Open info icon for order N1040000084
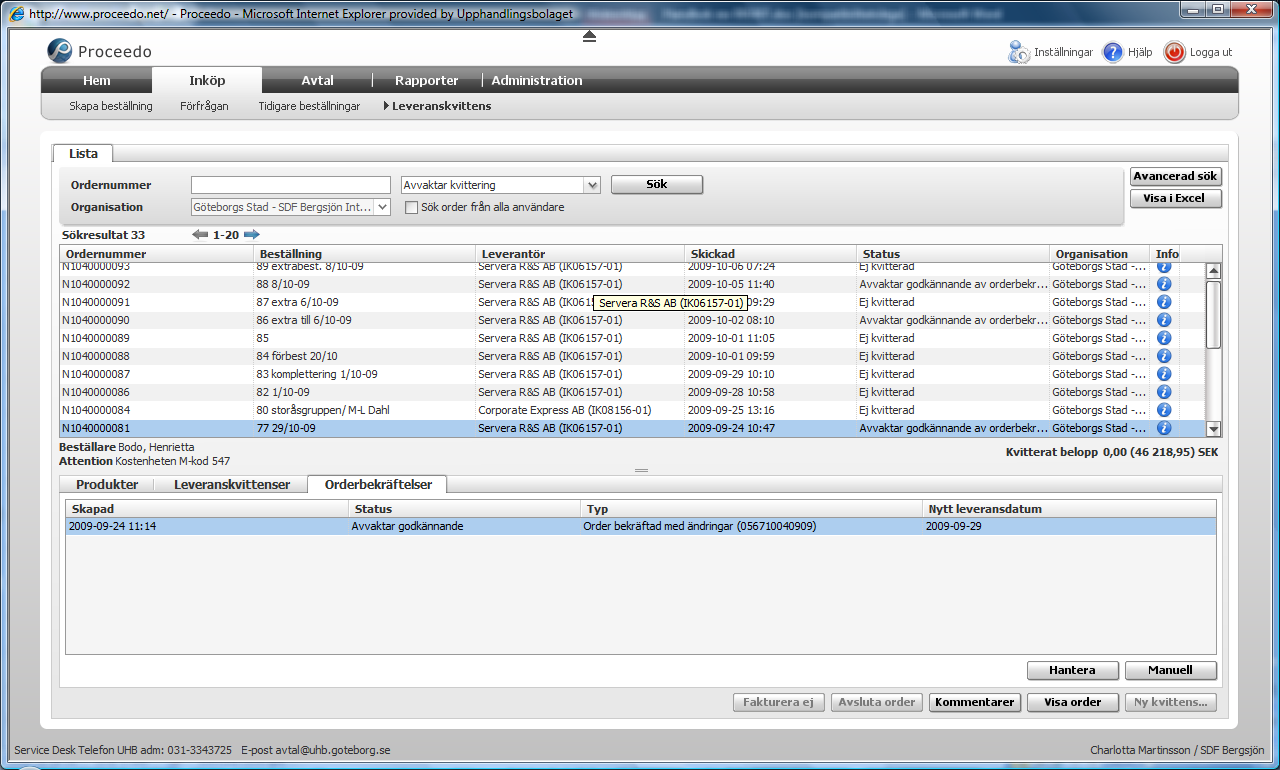The height and width of the screenshot is (770, 1280). (x=1164, y=410)
